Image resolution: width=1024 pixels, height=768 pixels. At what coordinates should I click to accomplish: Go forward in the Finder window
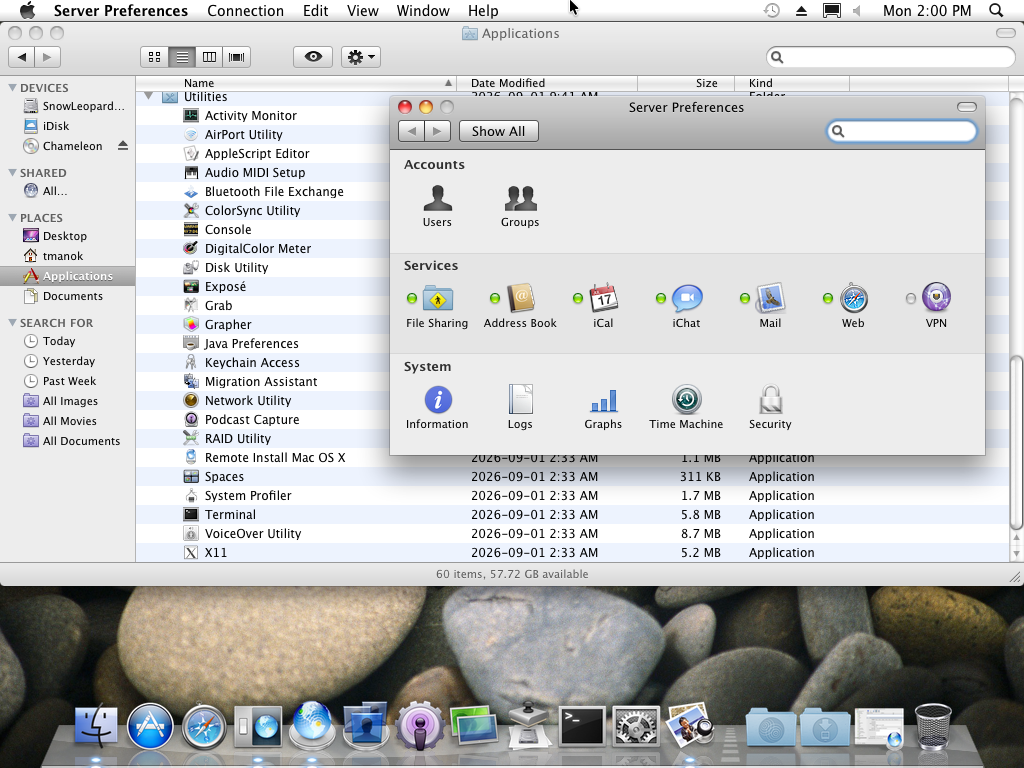tap(48, 57)
